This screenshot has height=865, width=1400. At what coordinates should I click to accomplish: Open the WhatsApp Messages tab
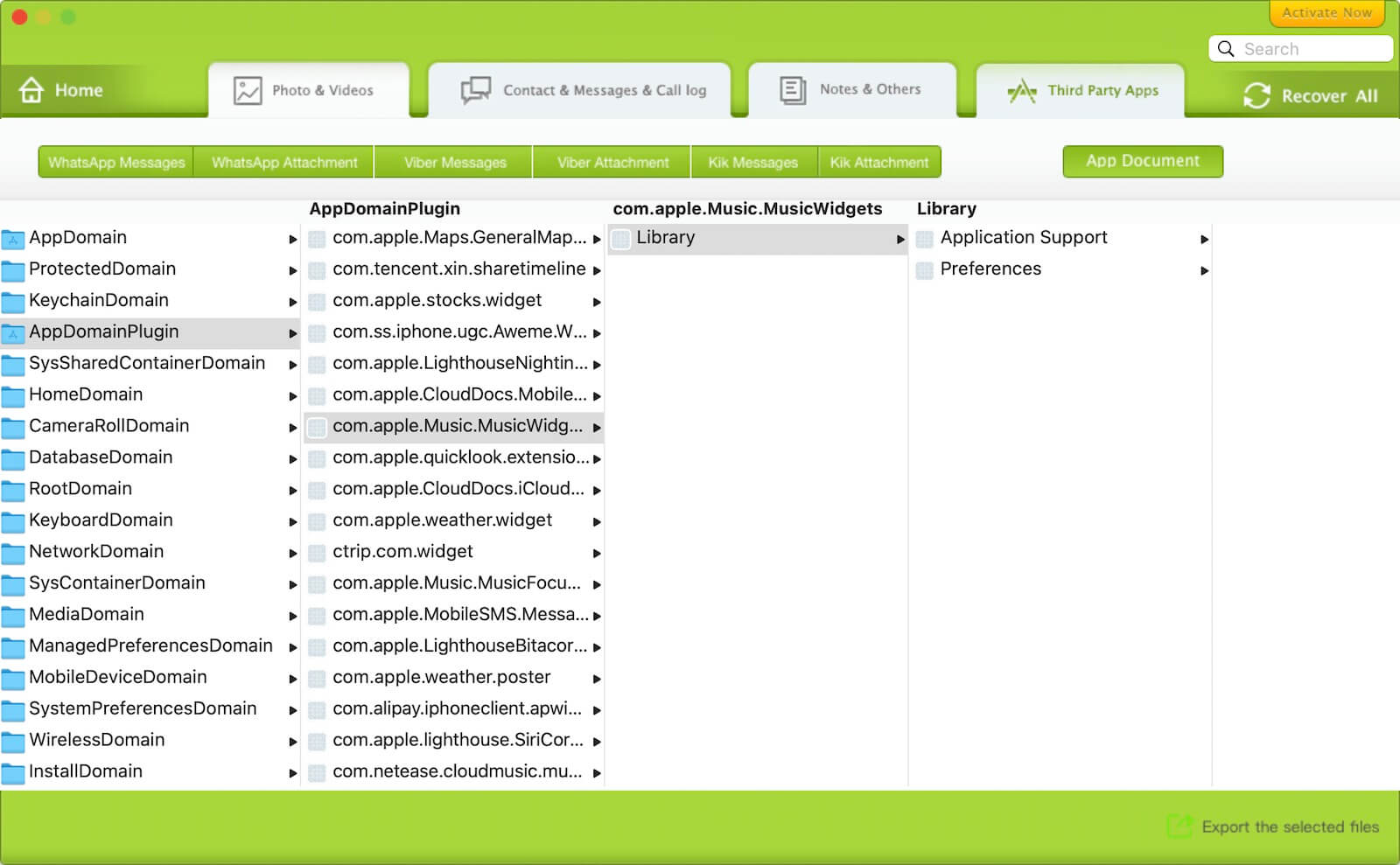click(x=116, y=162)
